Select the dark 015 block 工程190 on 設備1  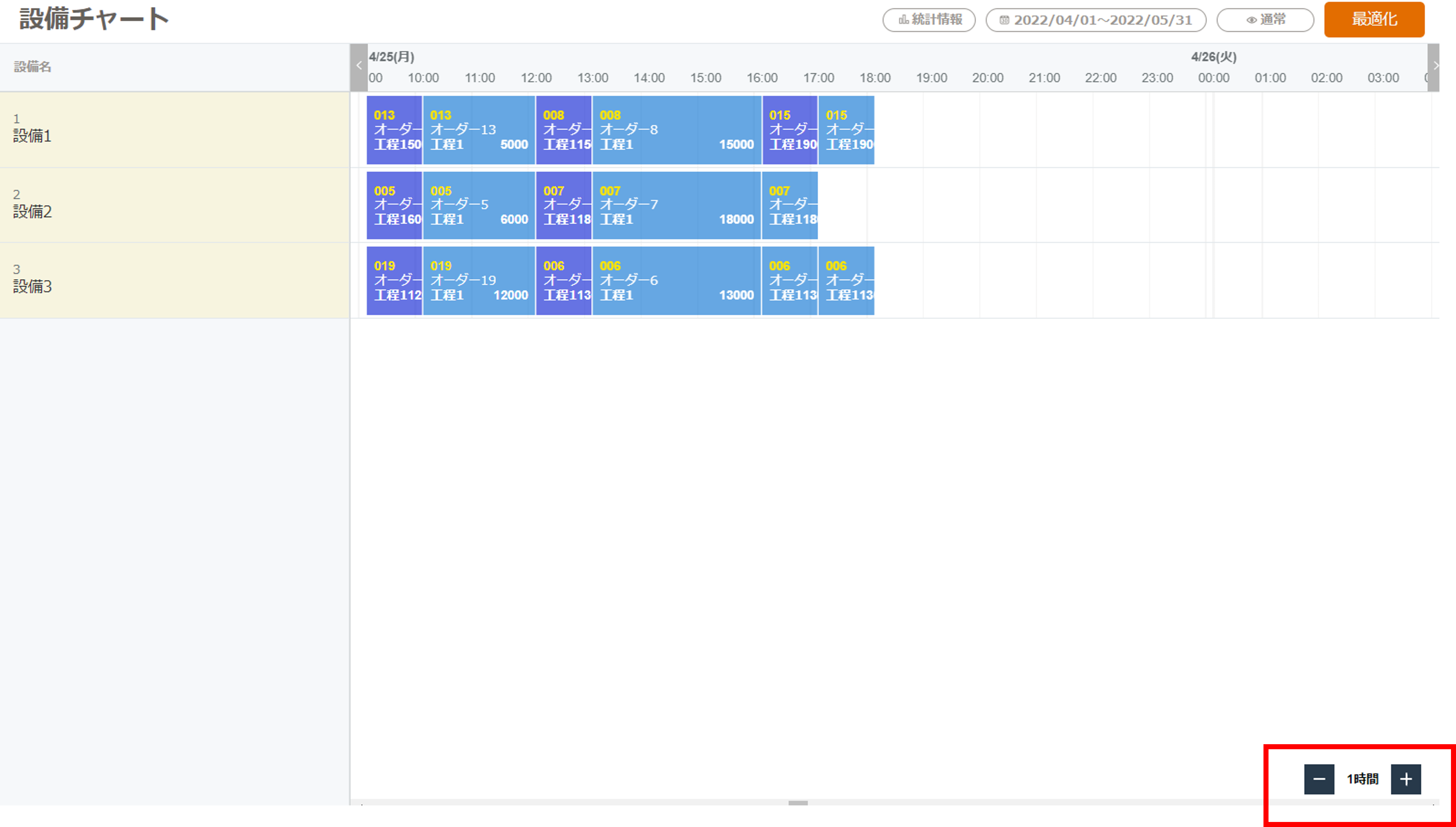790,130
